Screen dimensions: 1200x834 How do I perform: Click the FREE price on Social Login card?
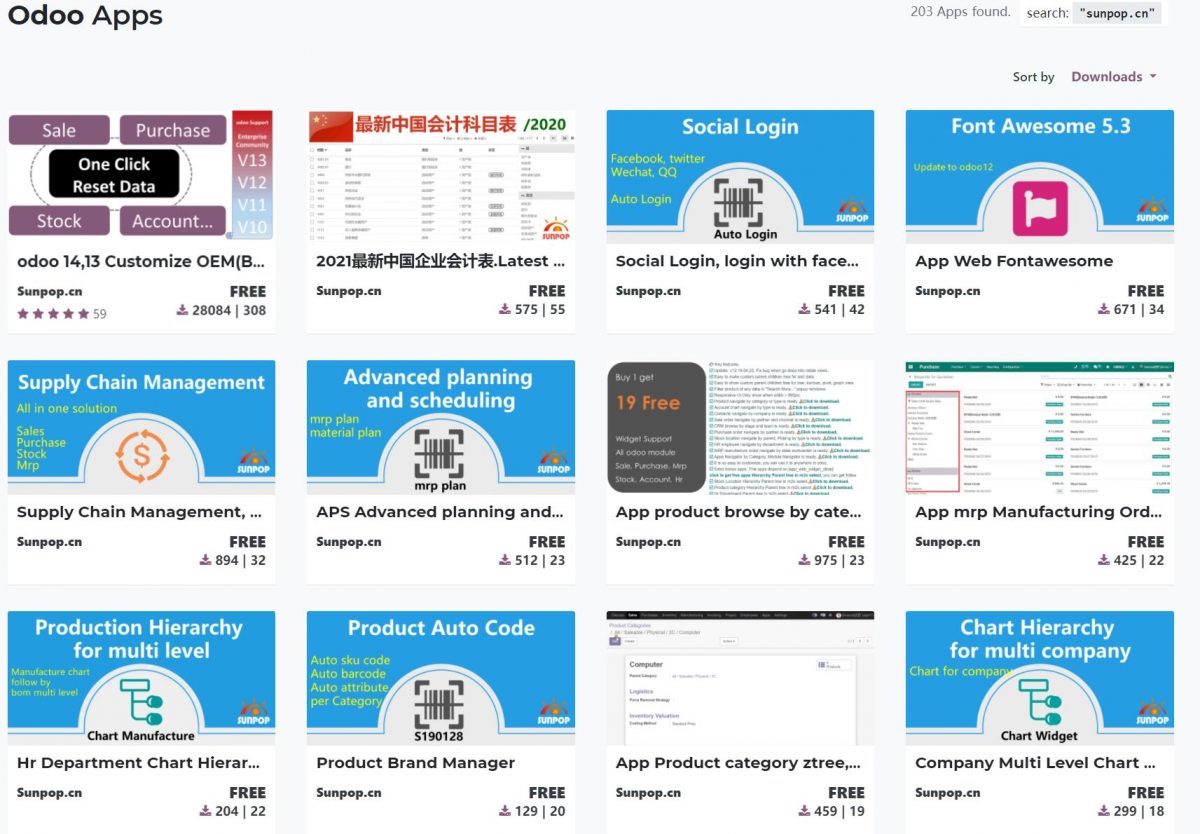click(x=846, y=291)
